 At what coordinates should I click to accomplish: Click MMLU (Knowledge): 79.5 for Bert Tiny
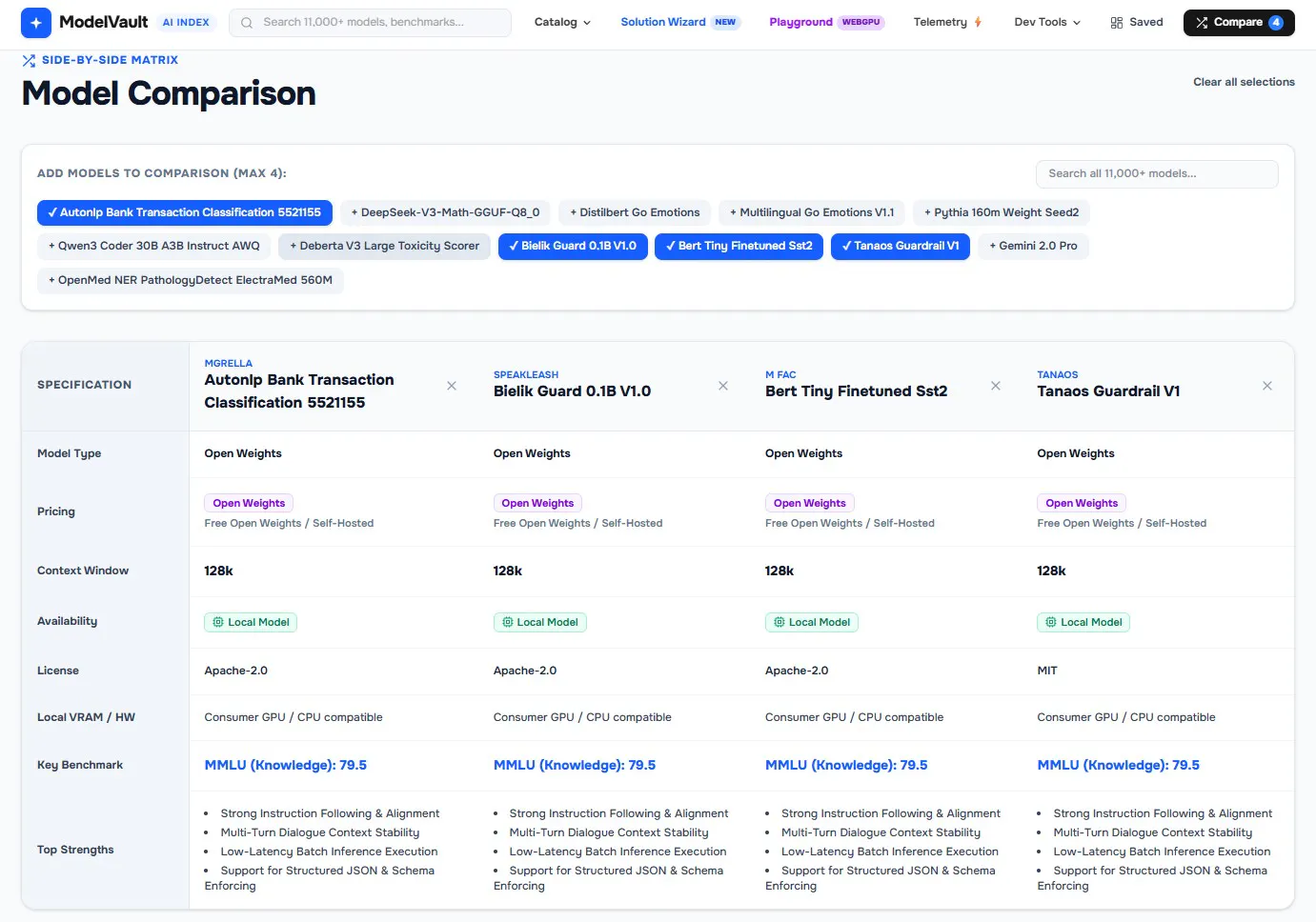coord(846,765)
